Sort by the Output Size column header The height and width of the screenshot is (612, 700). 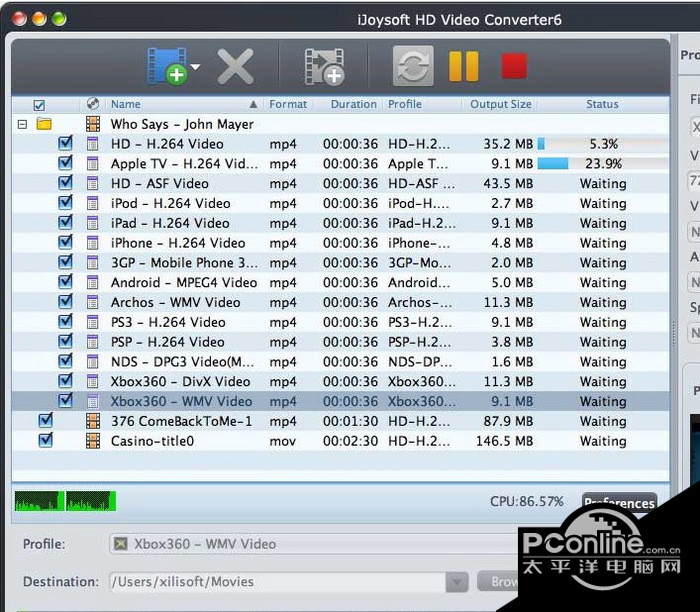500,104
